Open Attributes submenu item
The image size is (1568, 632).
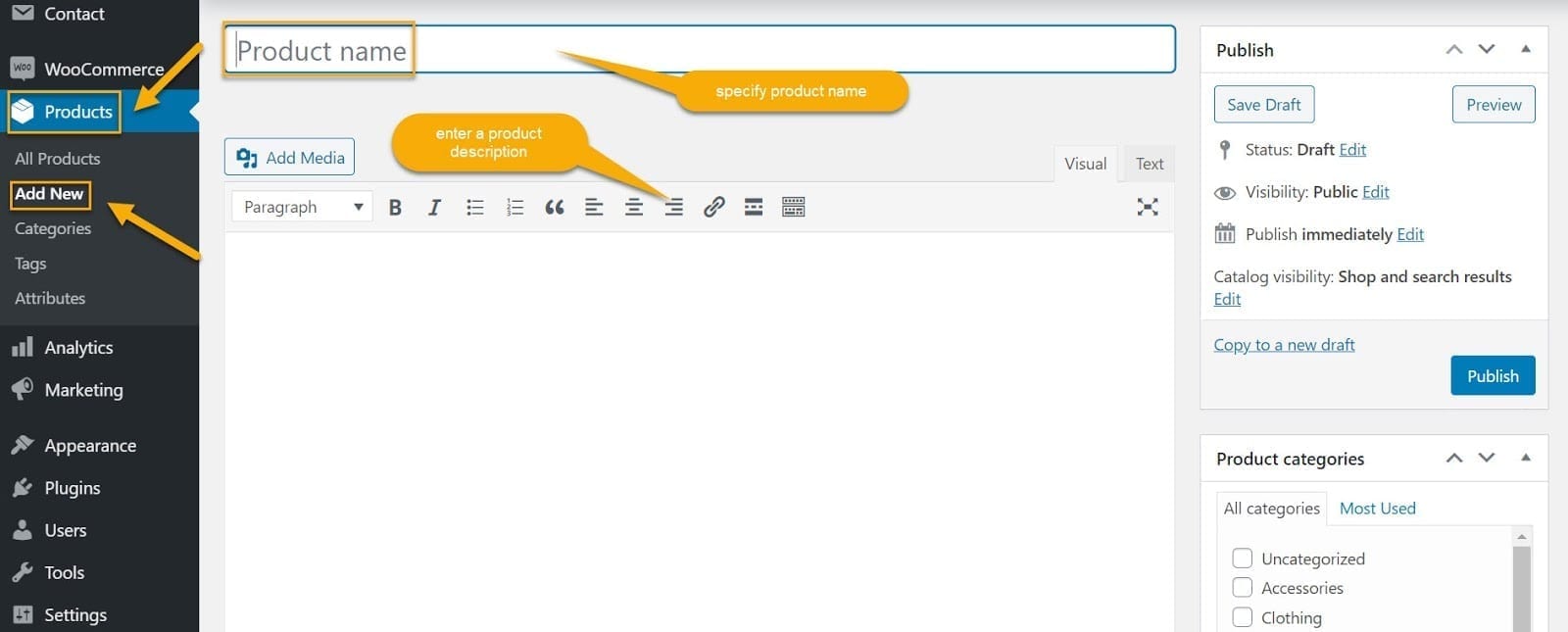point(50,298)
